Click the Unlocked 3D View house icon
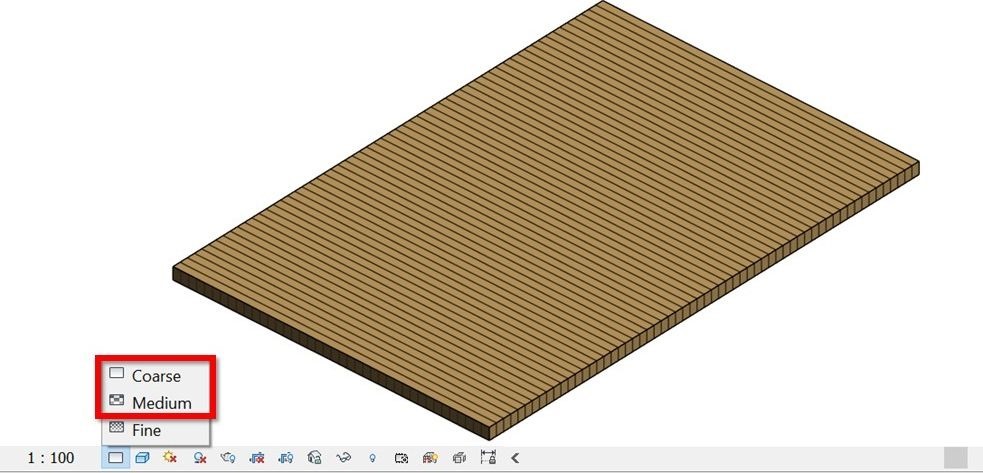Image resolution: width=983 pixels, height=473 pixels. pyautogui.click(x=315, y=458)
